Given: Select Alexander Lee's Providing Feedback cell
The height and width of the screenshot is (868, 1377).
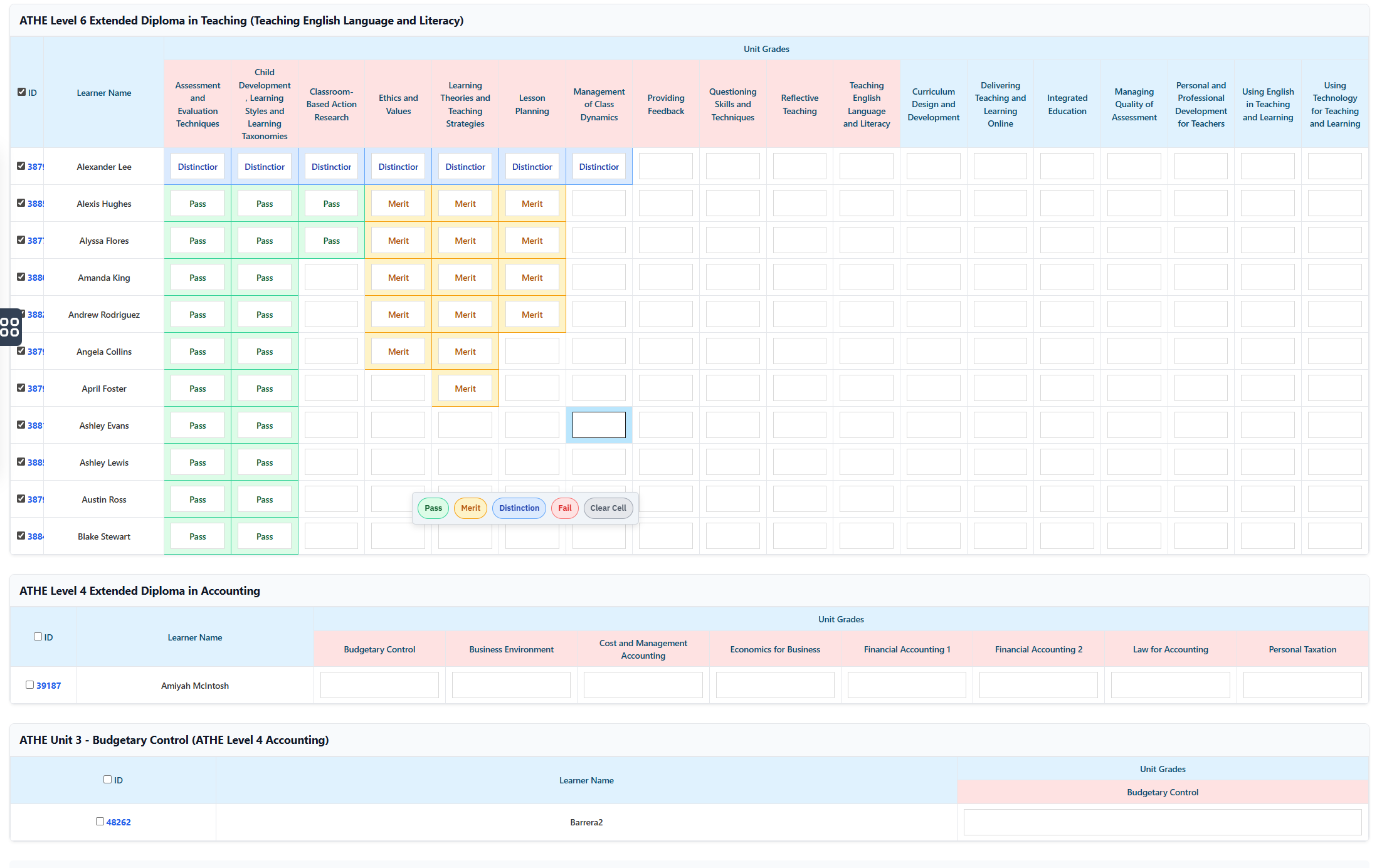Looking at the screenshot, I should click(665, 165).
